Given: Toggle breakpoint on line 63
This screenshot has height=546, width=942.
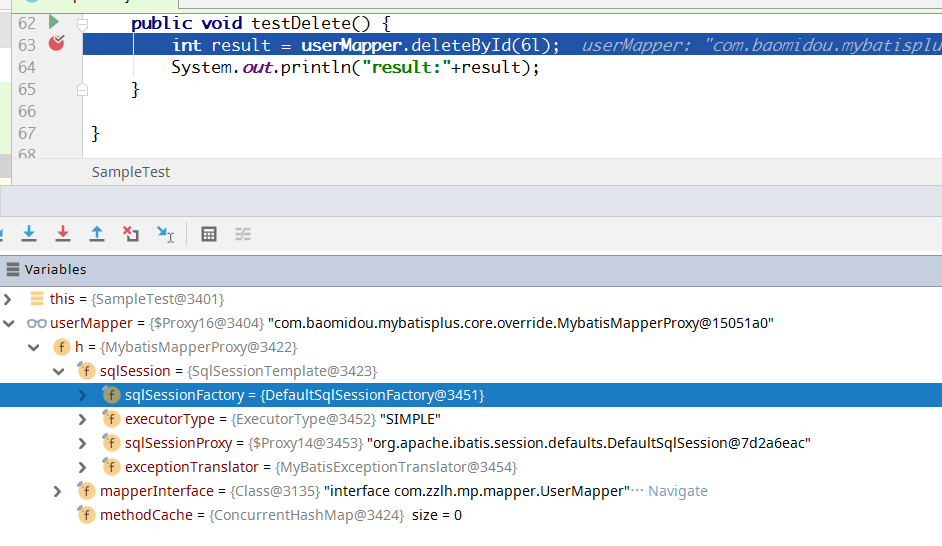Looking at the screenshot, I should tap(56, 43).
